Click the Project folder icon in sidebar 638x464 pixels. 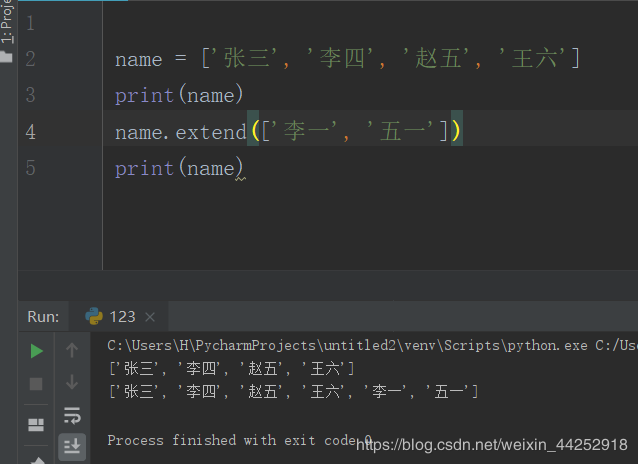tap(6, 57)
